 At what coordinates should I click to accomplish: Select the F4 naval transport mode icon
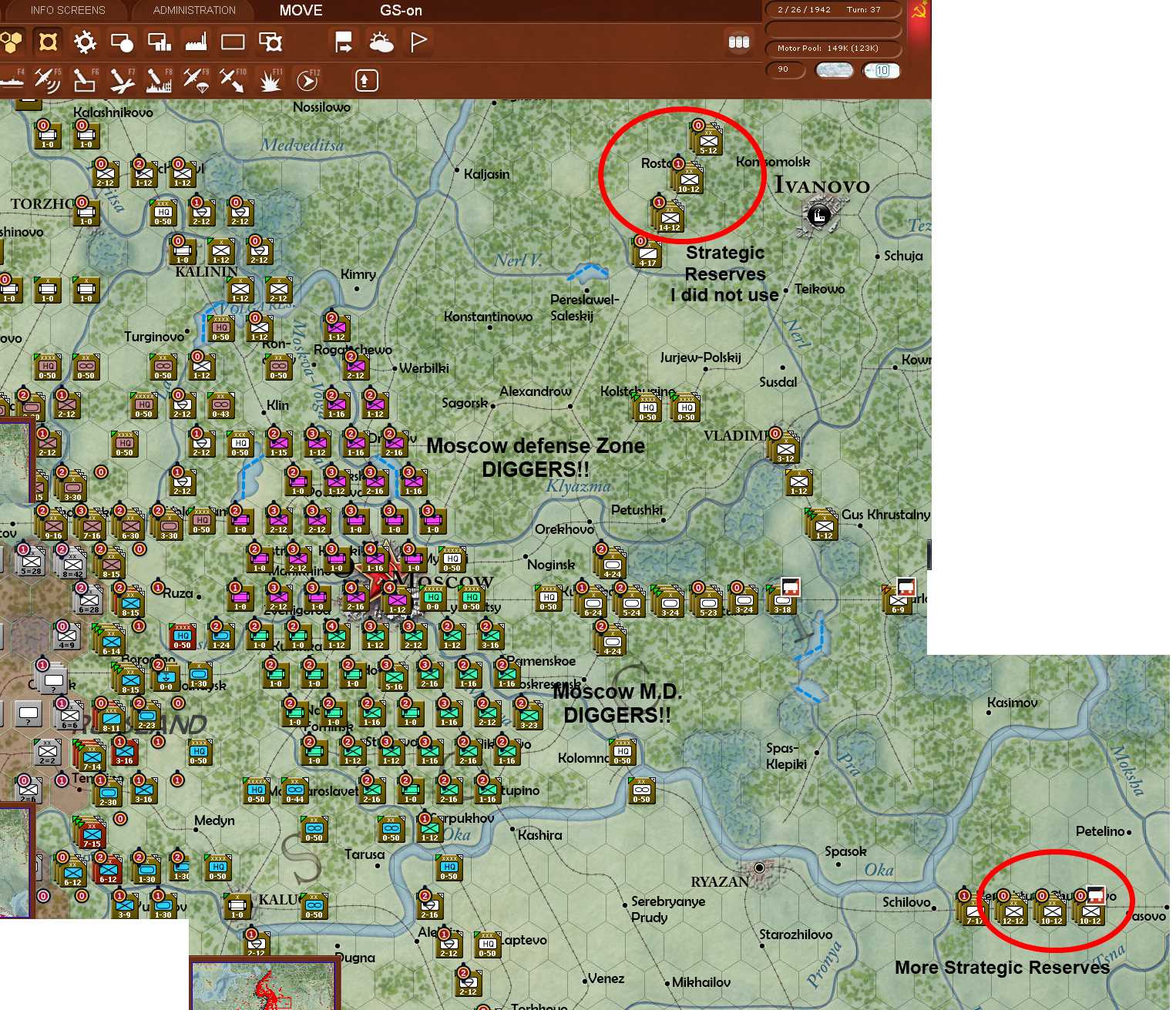12,79
